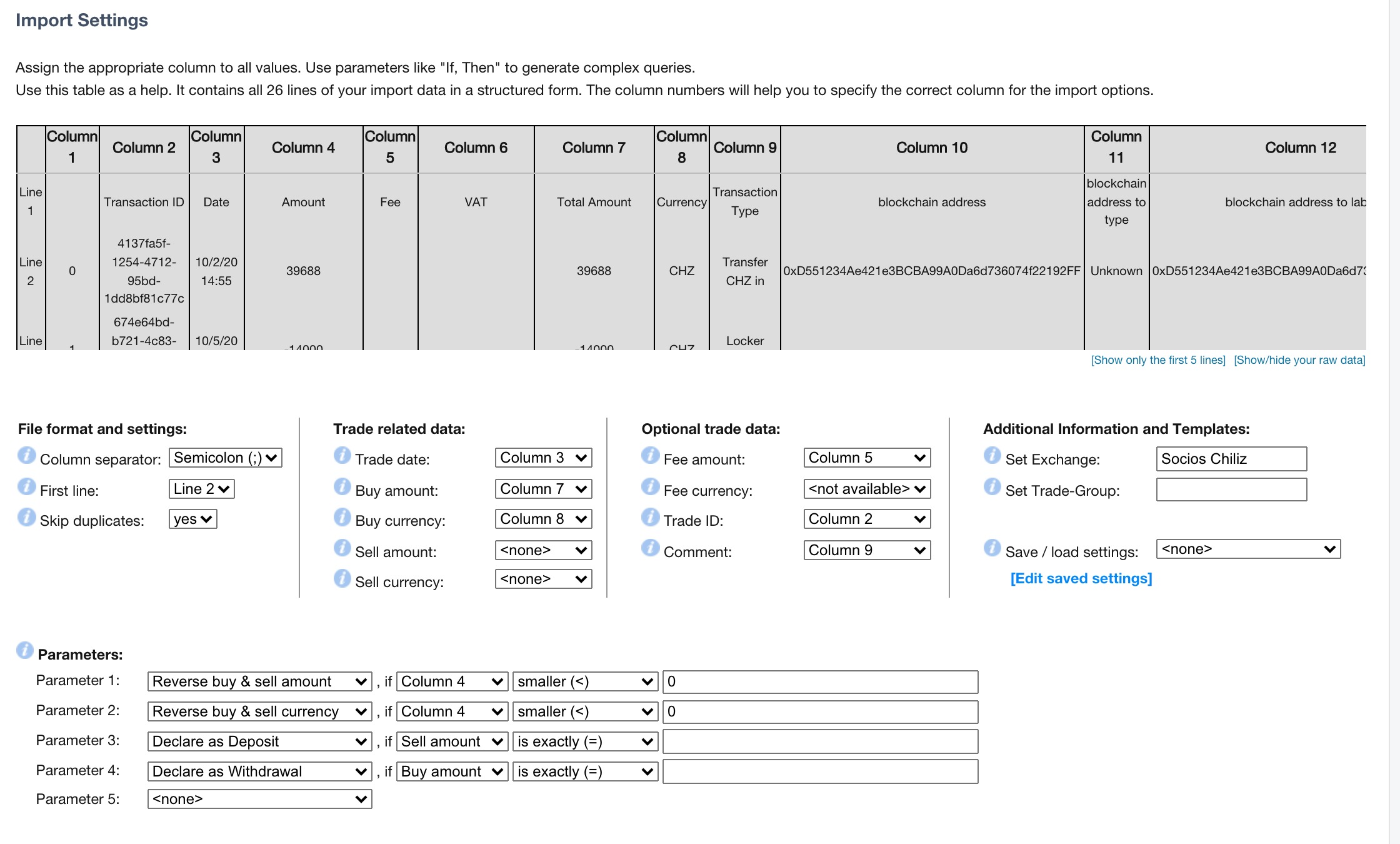Click info icon beside Set Exchange
1400x844 pixels.
coord(992,456)
